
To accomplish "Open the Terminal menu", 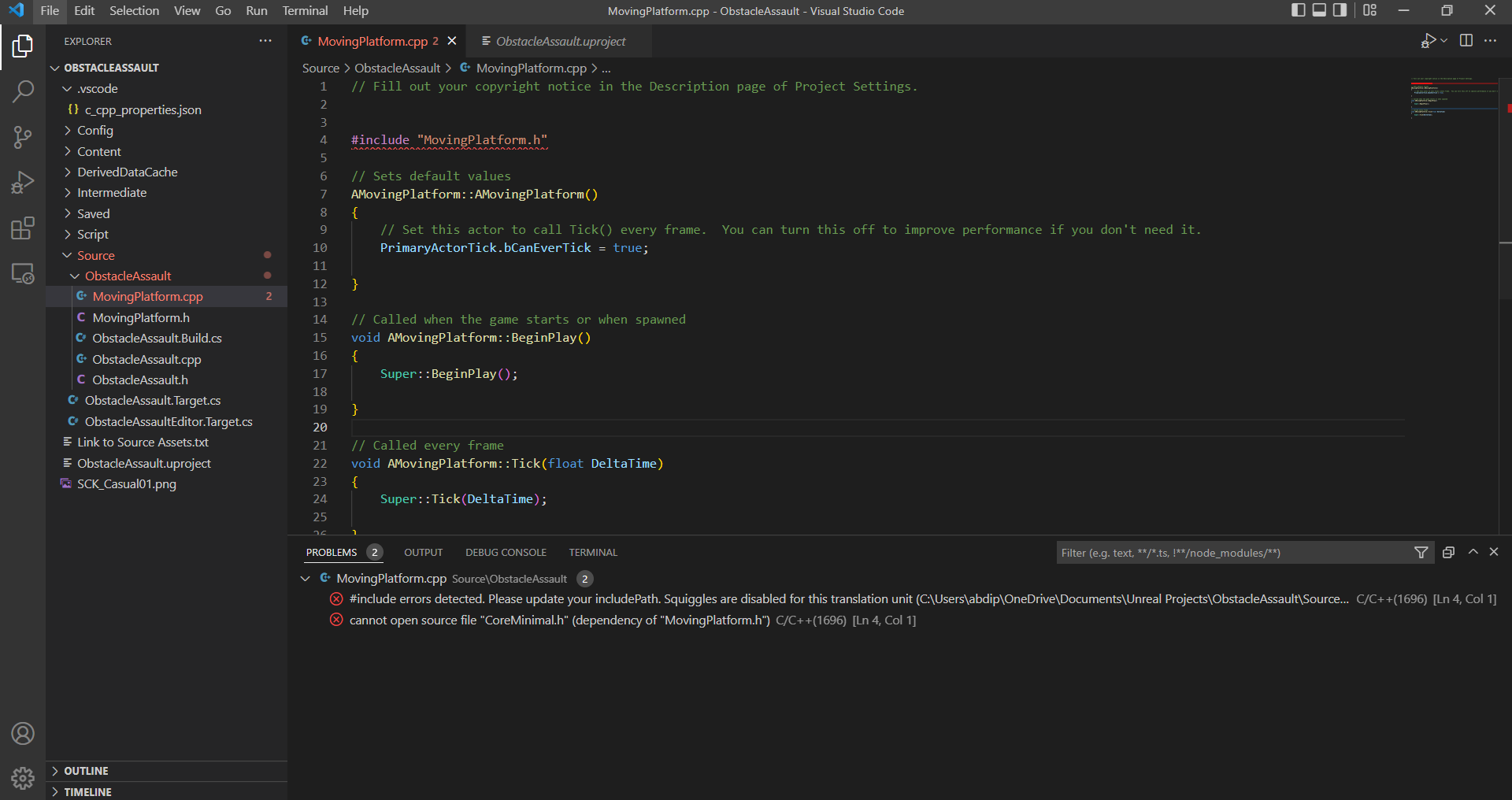I will (x=305, y=11).
